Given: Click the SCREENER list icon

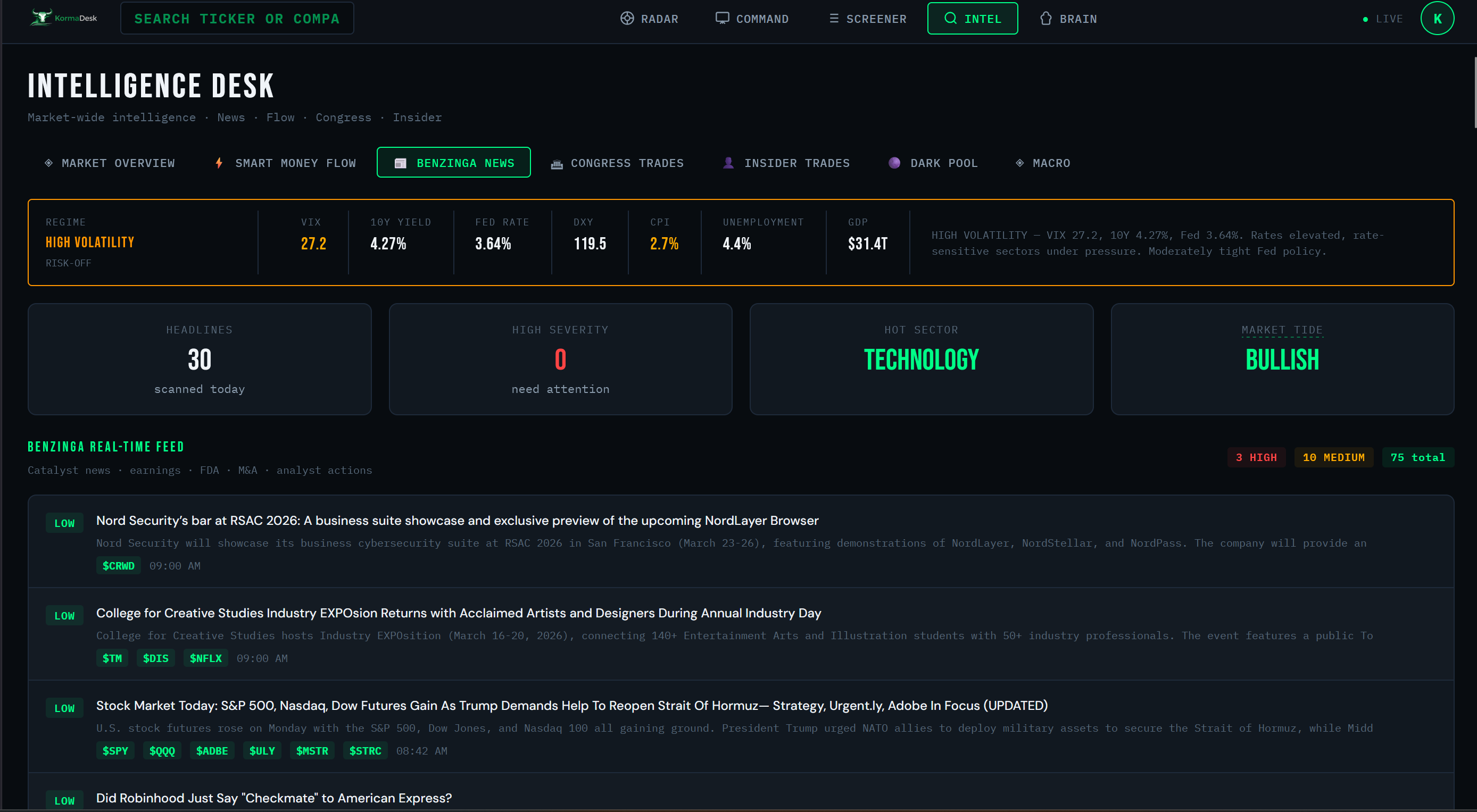Looking at the screenshot, I should [833, 18].
